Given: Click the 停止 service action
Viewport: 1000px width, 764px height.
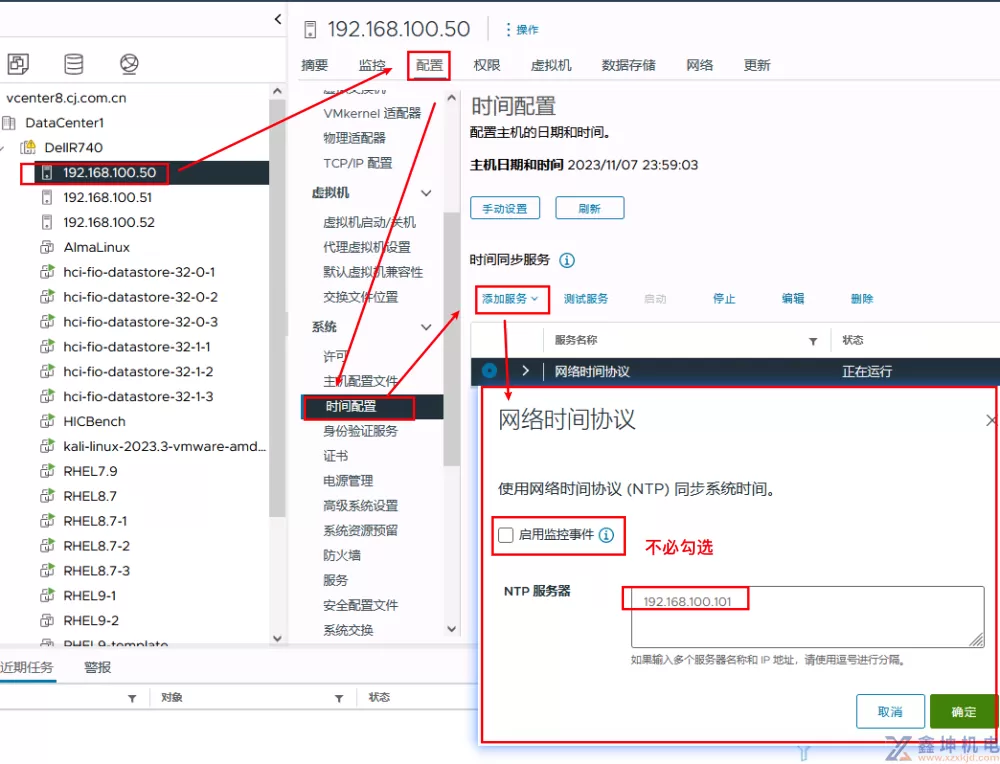Looking at the screenshot, I should click(724, 298).
